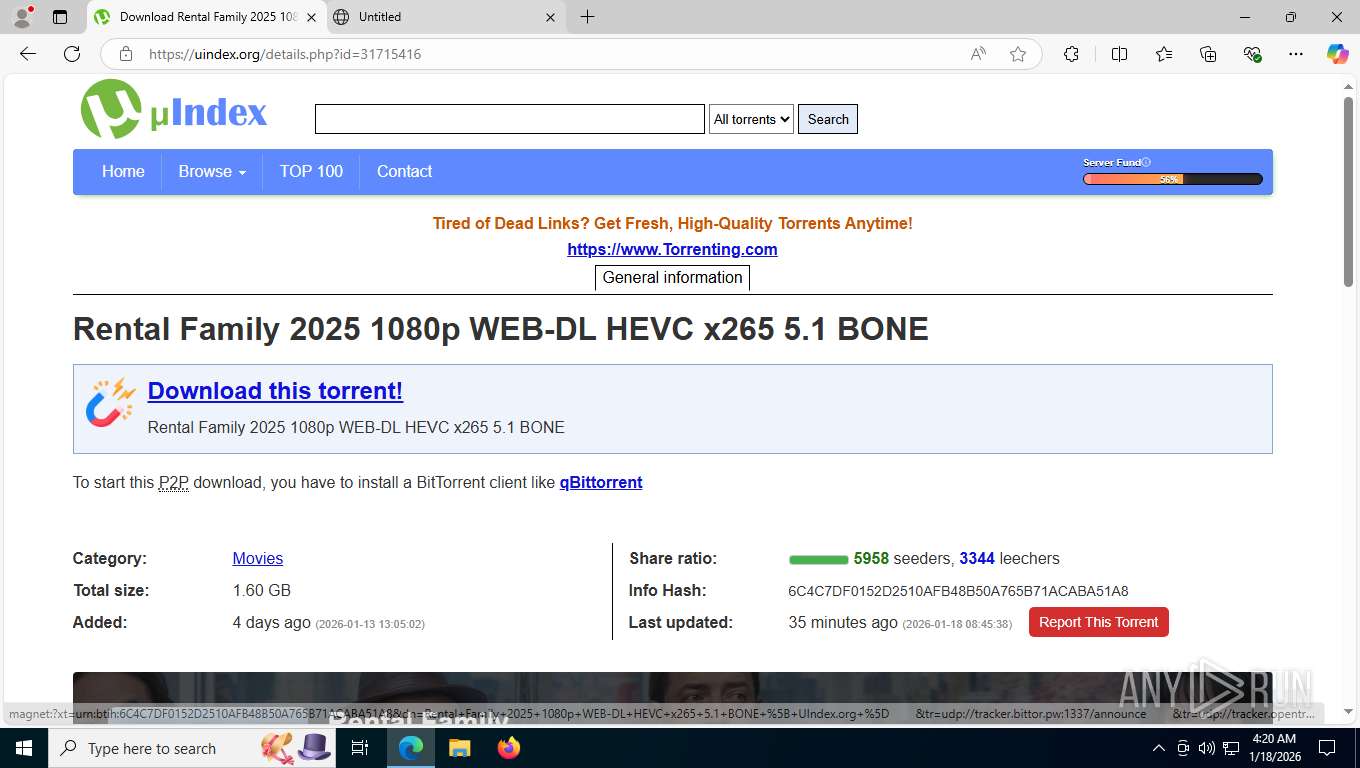This screenshot has height=768, width=1360.
Task: Open a new browser tab
Action: tap(587, 17)
